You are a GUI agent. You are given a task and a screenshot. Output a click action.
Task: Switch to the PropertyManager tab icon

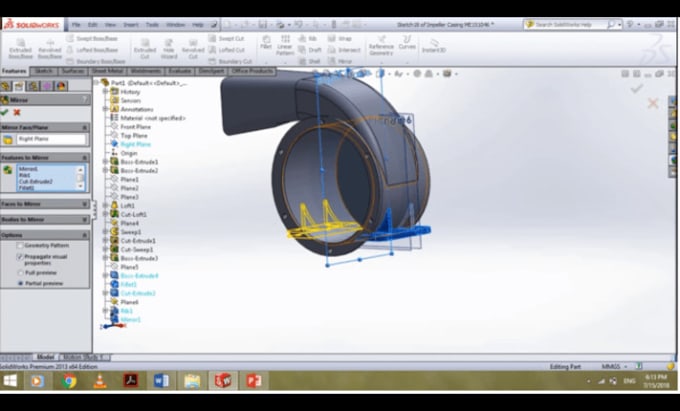tap(19, 86)
